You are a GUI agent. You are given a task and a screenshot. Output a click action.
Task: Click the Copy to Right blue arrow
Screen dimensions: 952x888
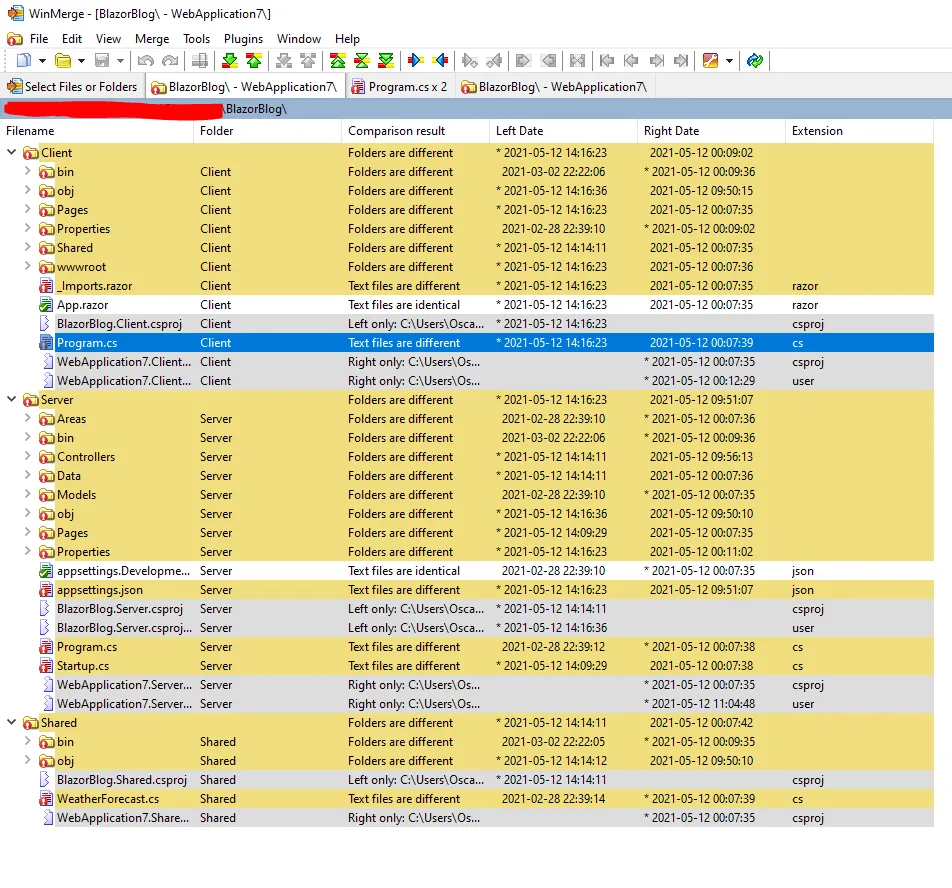click(x=416, y=60)
